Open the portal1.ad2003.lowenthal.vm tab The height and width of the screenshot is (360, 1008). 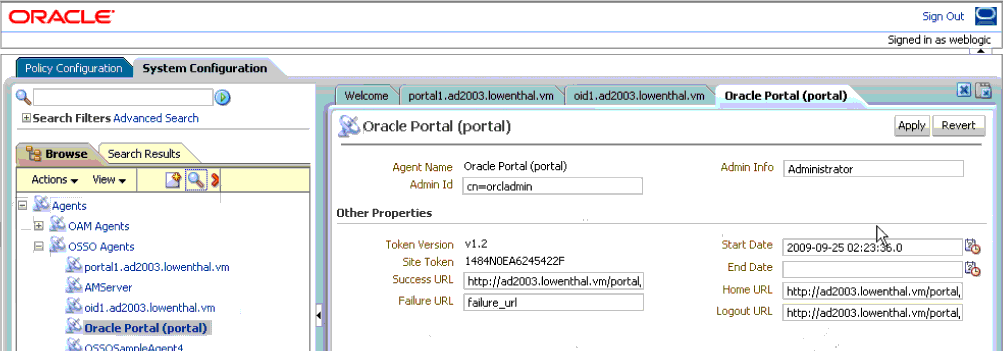coord(481,96)
